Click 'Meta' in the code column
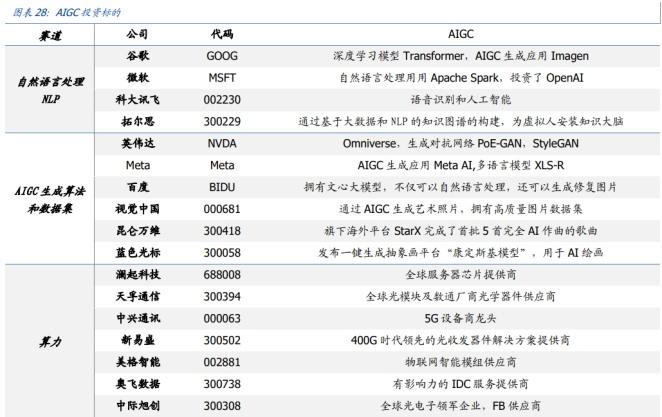 (x=222, y=165)
